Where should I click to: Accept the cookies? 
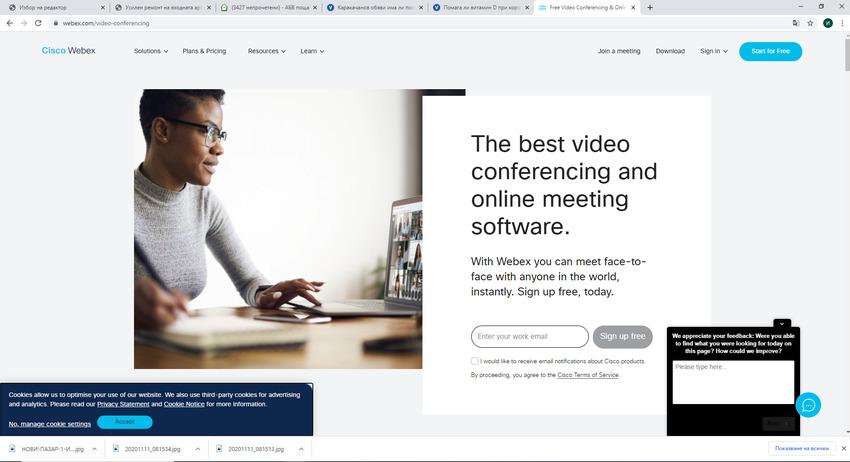125,422
